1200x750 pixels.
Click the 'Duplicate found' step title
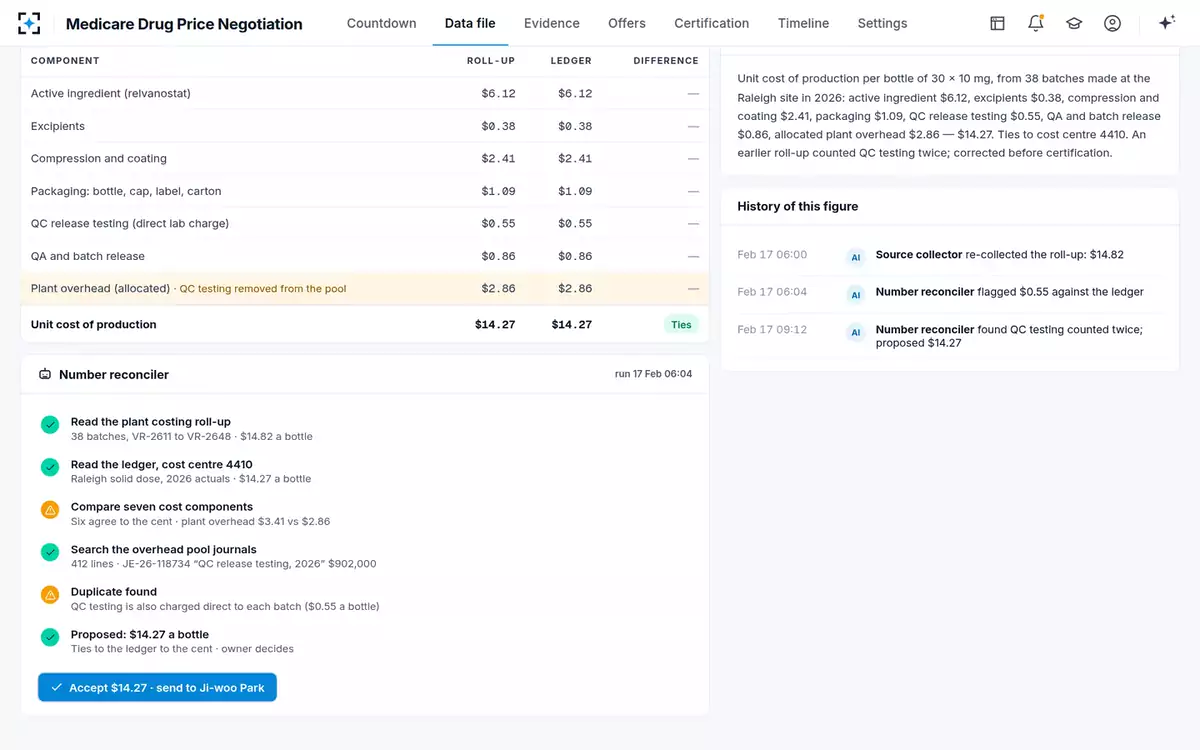[114, 592]
